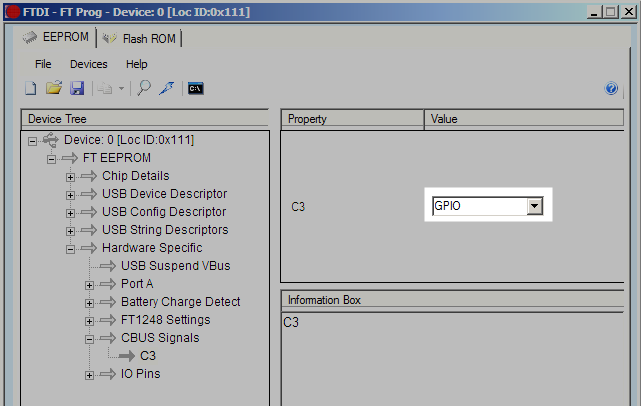Screen dimensions: 641x406
Task: Open the command-line window icon
Action: click(x=196, y=88)
